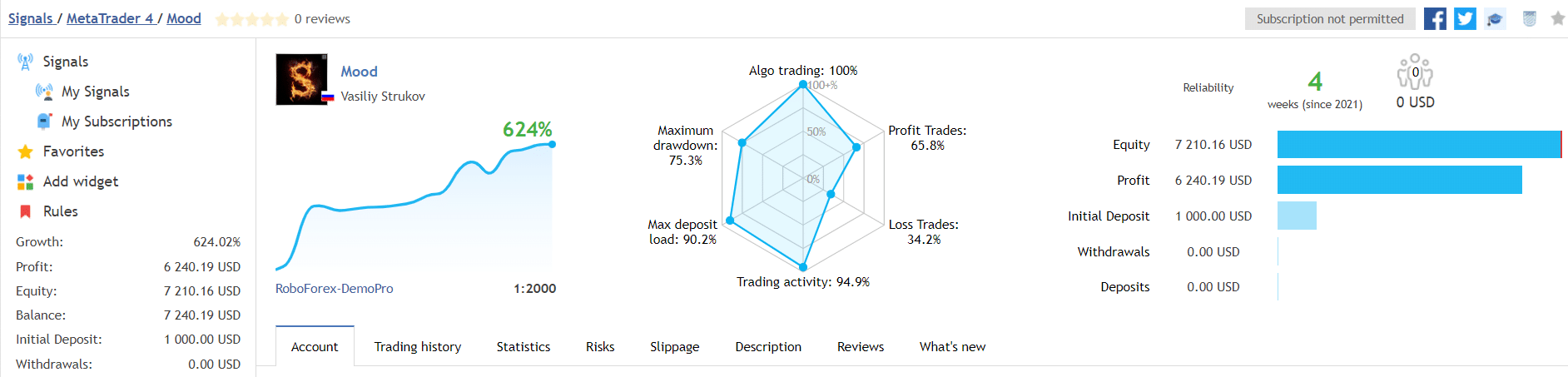1568x377 pixels.
Task: Add signal to favorites with star icon
Action: point(1558,18)
